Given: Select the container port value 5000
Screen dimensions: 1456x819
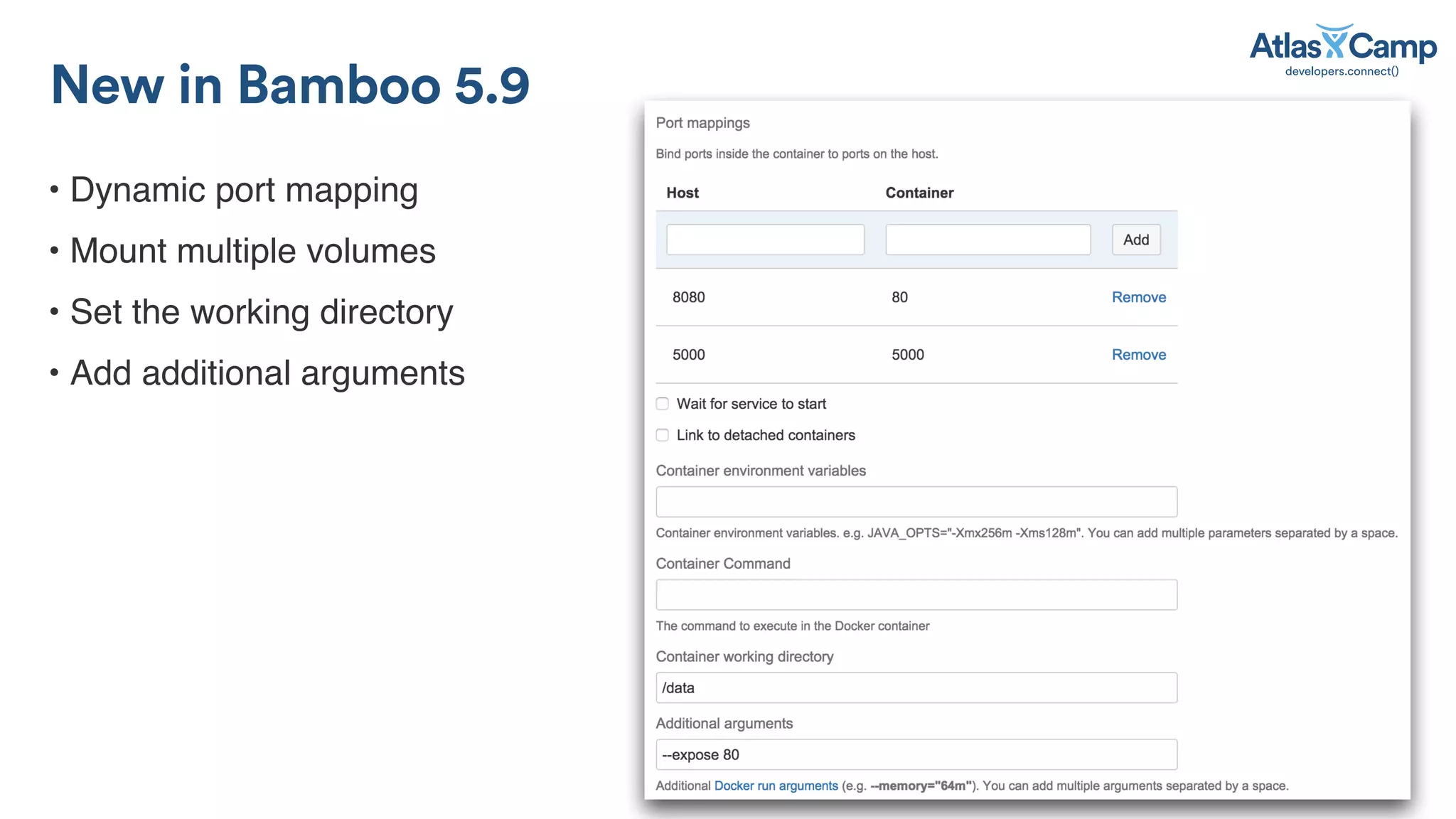Looking at the screenshot, I should coord(908,355).
